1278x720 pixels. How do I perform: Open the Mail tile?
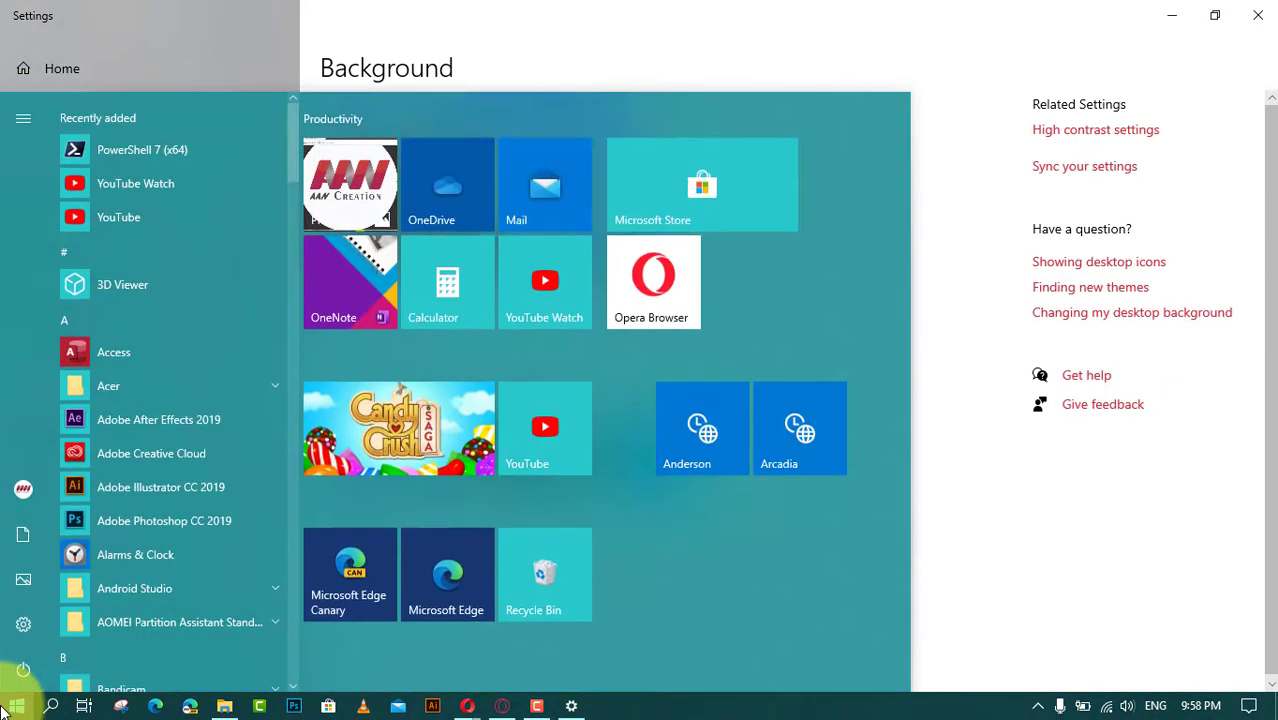click(545, 185)
